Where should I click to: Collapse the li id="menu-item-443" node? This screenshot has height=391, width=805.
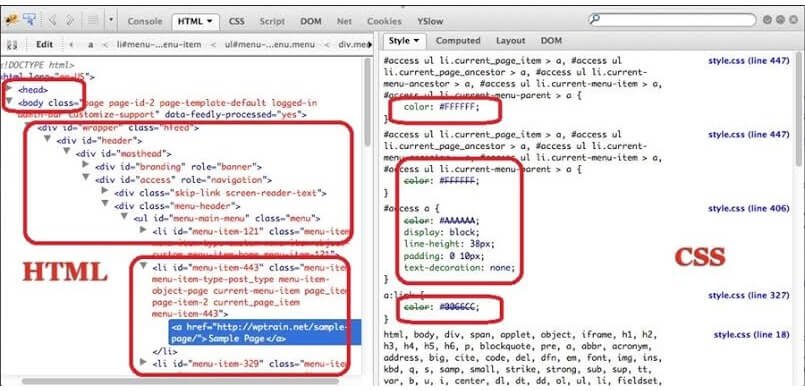tap(143, 266)
